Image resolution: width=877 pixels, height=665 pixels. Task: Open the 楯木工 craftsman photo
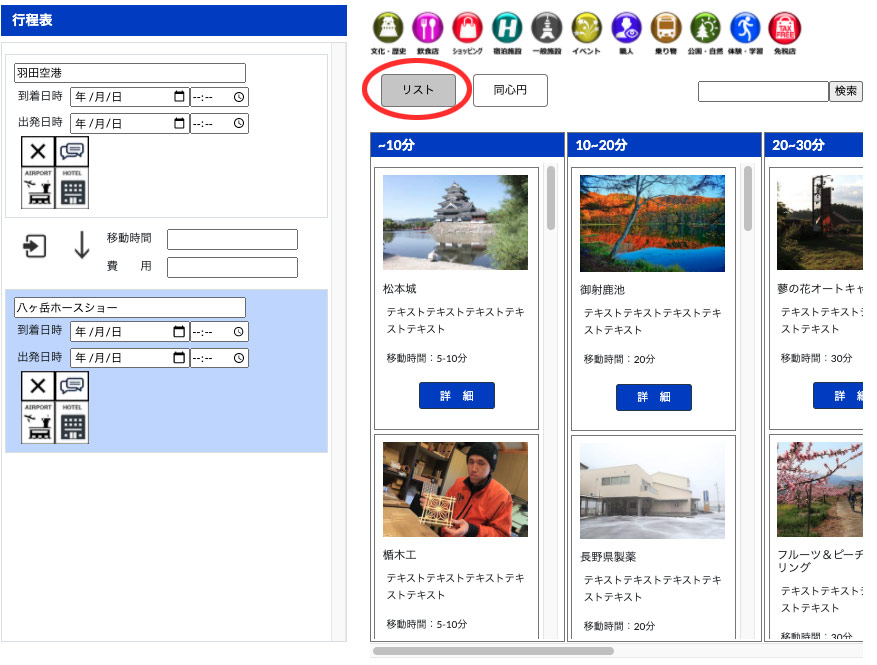(455, 489)
